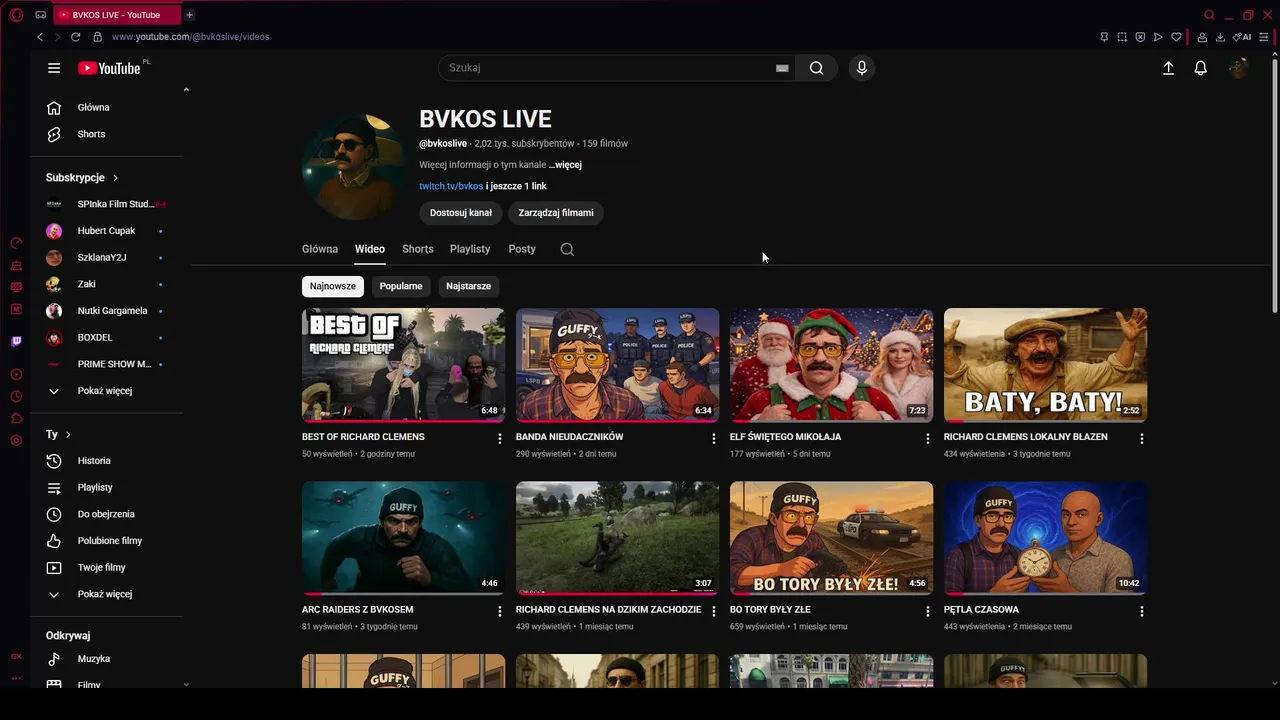Click the YouTube logo
This screenshot has height=720, width=1280.
[109, 68]
